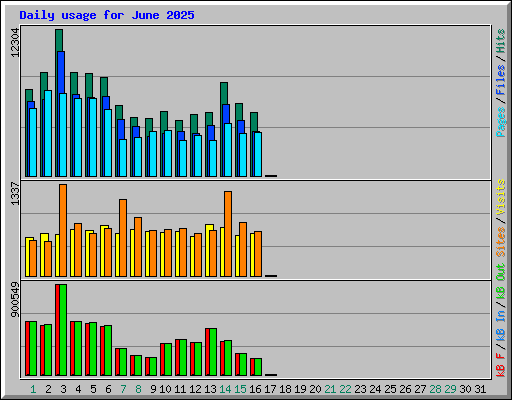Click day 2 on the x-axis
The image size is (512, 400).
point(48,389)
